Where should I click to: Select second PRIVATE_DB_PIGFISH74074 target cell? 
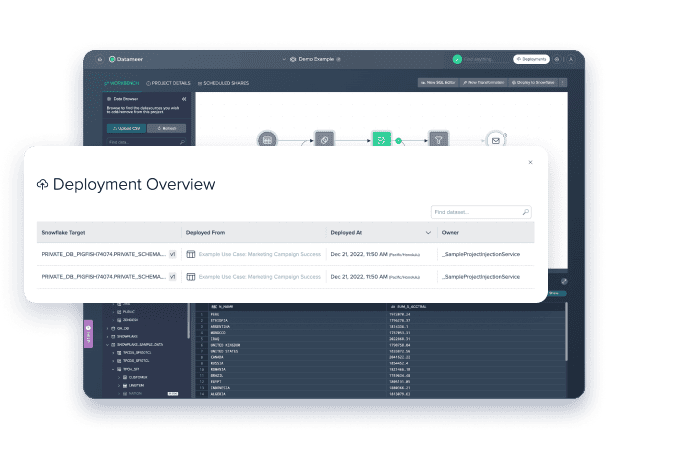tap(104, 277)
